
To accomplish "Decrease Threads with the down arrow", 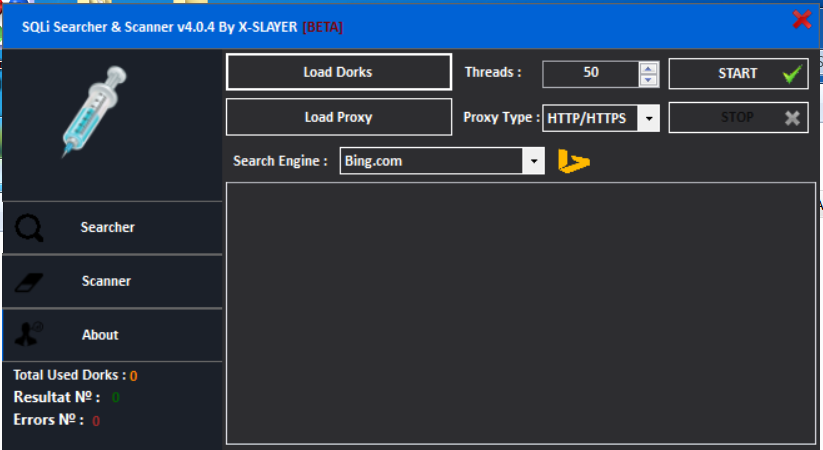I will click(x=649, y=80).
